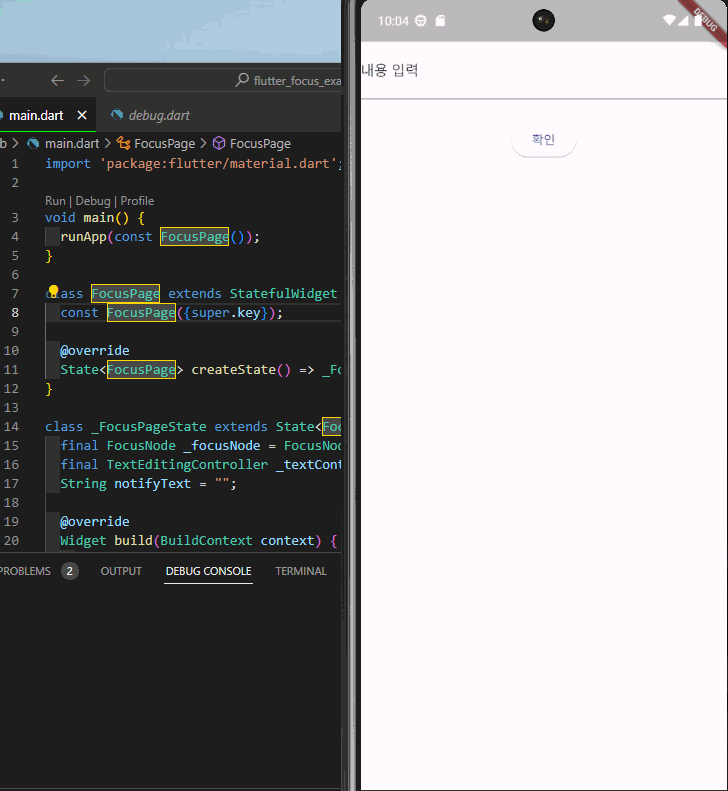Click the Profile code lens link
This screenshot has height=791, width=728.
[137, 201]
